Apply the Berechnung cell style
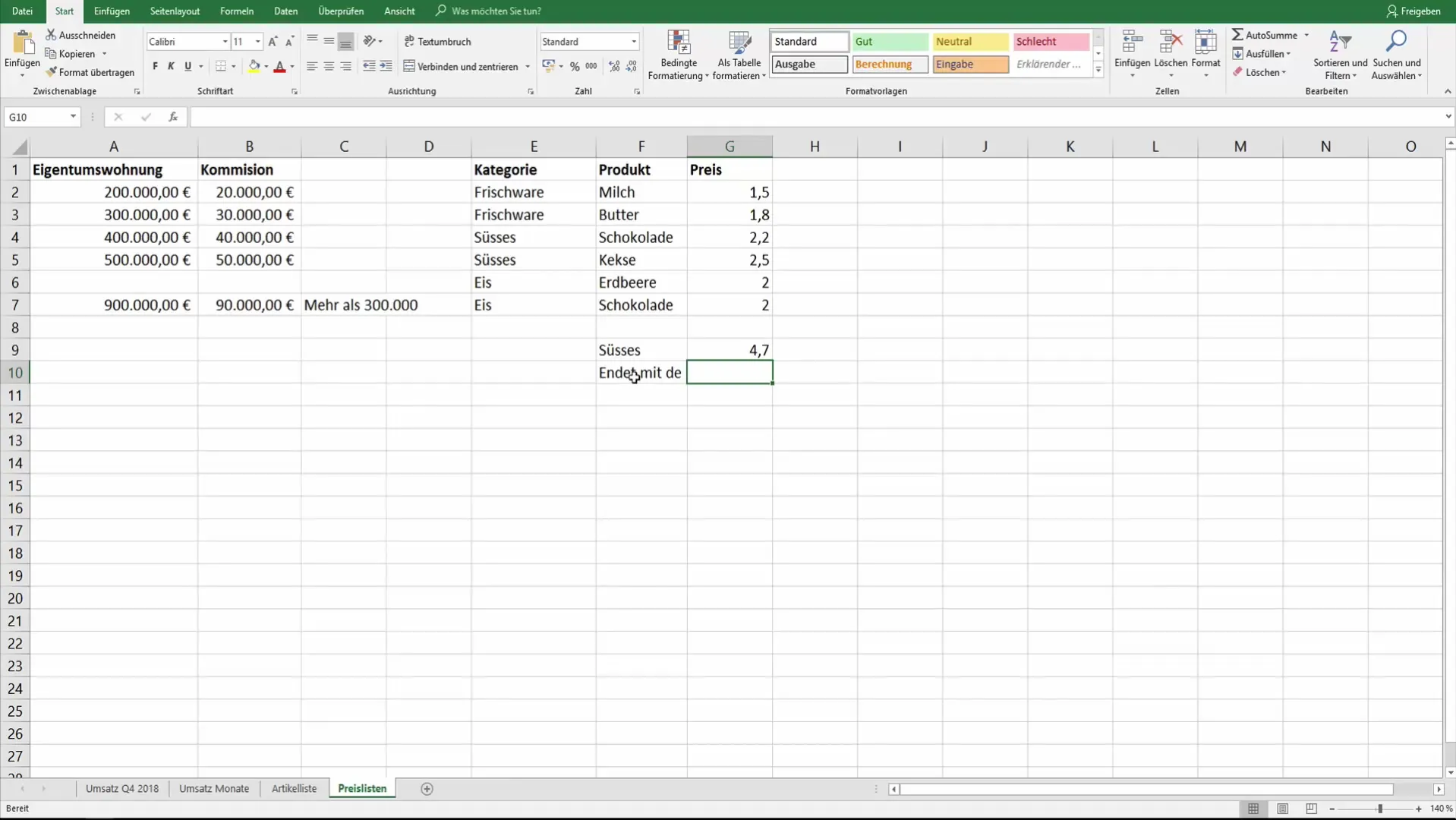 (890, 65)
